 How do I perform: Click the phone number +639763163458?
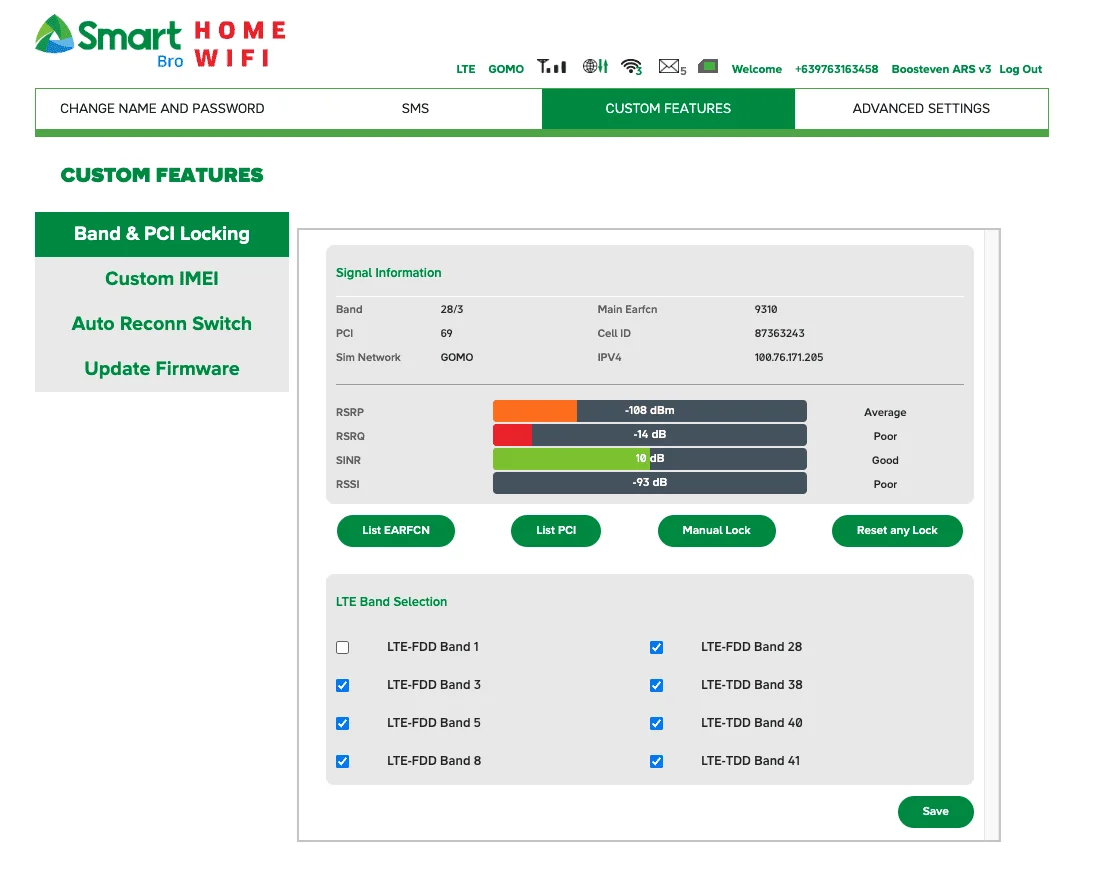pyautogui.click(x=836, y=69)
